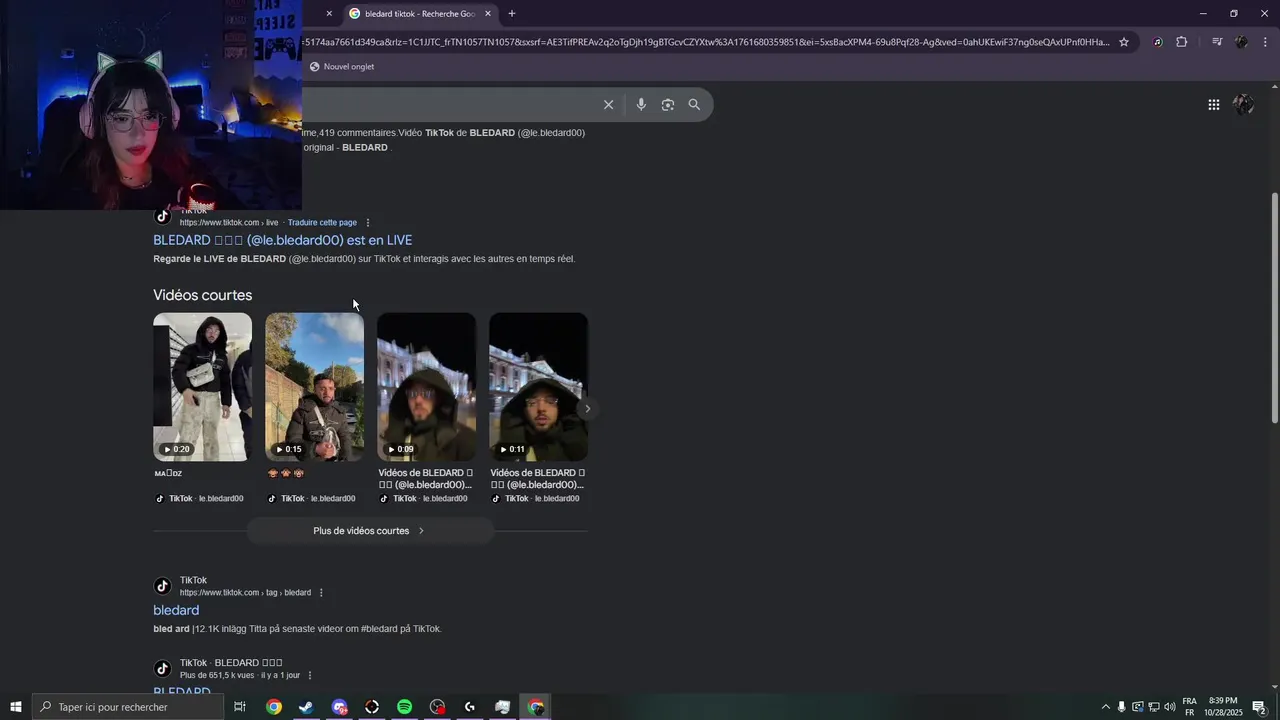Open media controls playlist icon
The width and height of the screenshot is (1280, 720).
click(1217, 42)
